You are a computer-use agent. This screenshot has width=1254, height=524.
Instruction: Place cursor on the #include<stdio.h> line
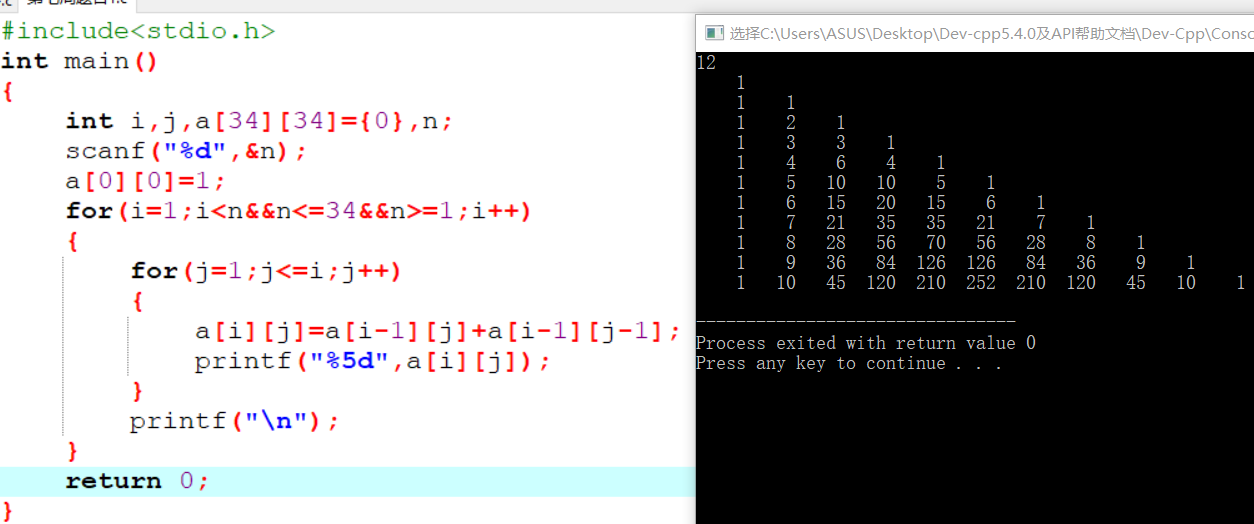coord(138,32)
